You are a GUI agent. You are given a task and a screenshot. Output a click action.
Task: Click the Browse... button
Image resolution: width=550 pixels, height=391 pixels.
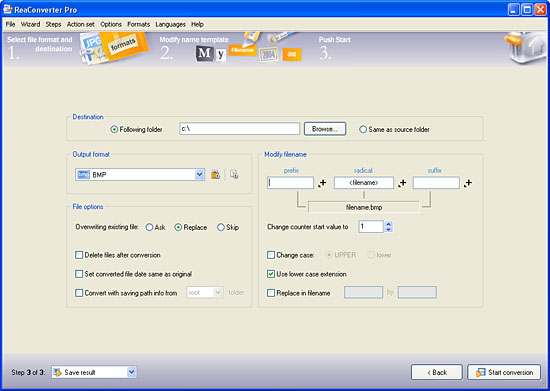coord(325,129)
